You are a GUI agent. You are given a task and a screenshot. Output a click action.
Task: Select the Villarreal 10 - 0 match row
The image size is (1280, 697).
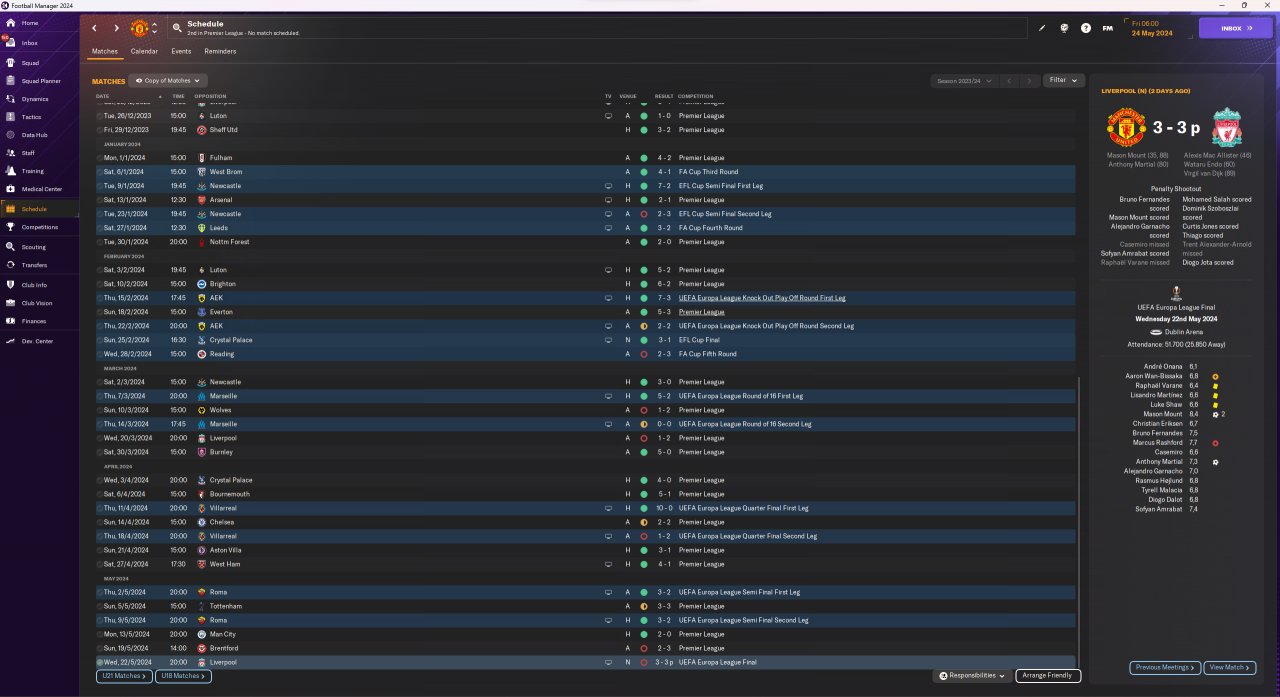586,508
